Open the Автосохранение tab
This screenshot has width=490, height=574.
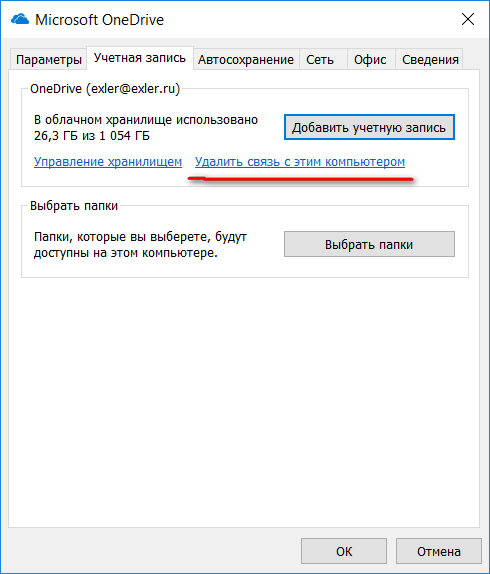(246, 59)
